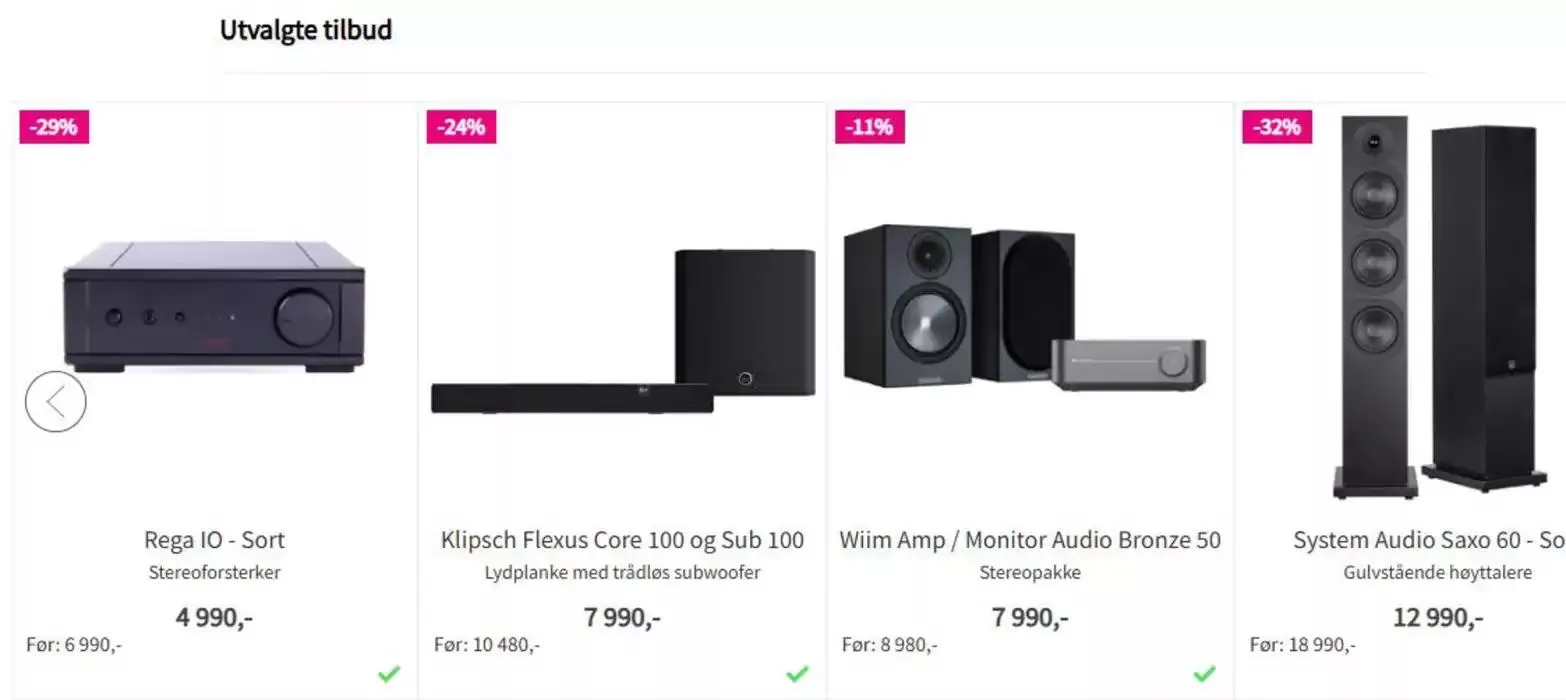Viewport: 1566px width, 700px height.
Task: Open Klipsch Flexus Core 100 og Sub 100
Action: pyautogui.click(x=622, y=541)
